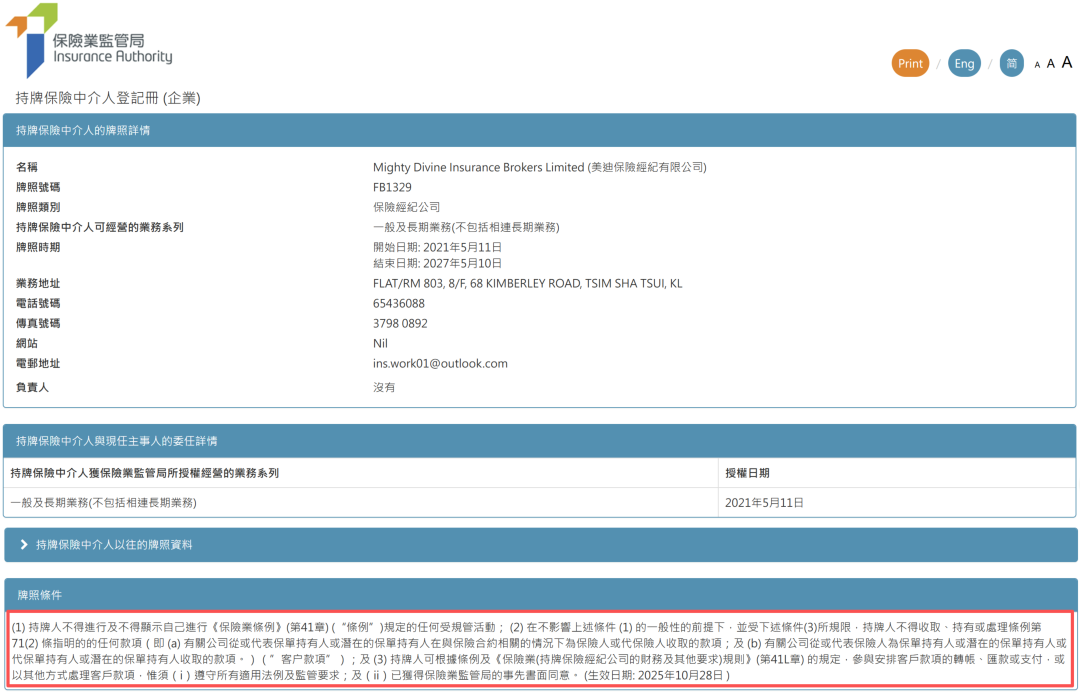Viewport: 1080px width, 697px height.
Task: Click the phone number 65436088
Action: pyautogui.click(x=398, y=303)
